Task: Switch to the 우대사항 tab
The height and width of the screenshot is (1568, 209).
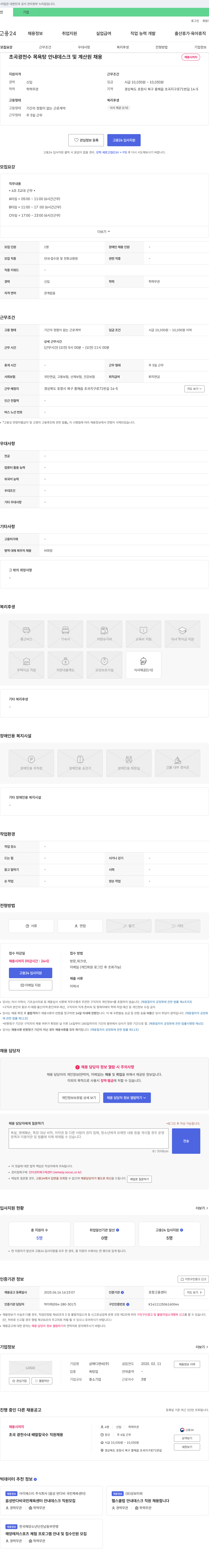Action: [x=84, y=47]
